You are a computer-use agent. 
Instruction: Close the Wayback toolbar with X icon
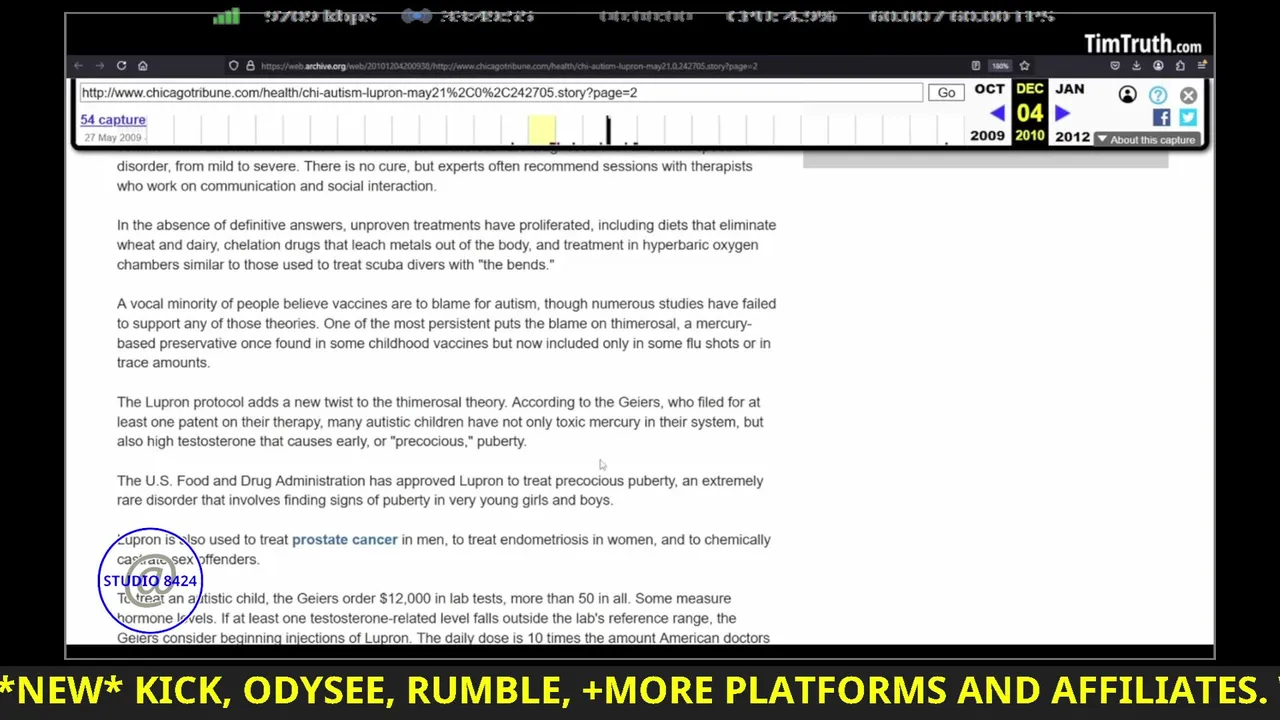click(1188, 95)
